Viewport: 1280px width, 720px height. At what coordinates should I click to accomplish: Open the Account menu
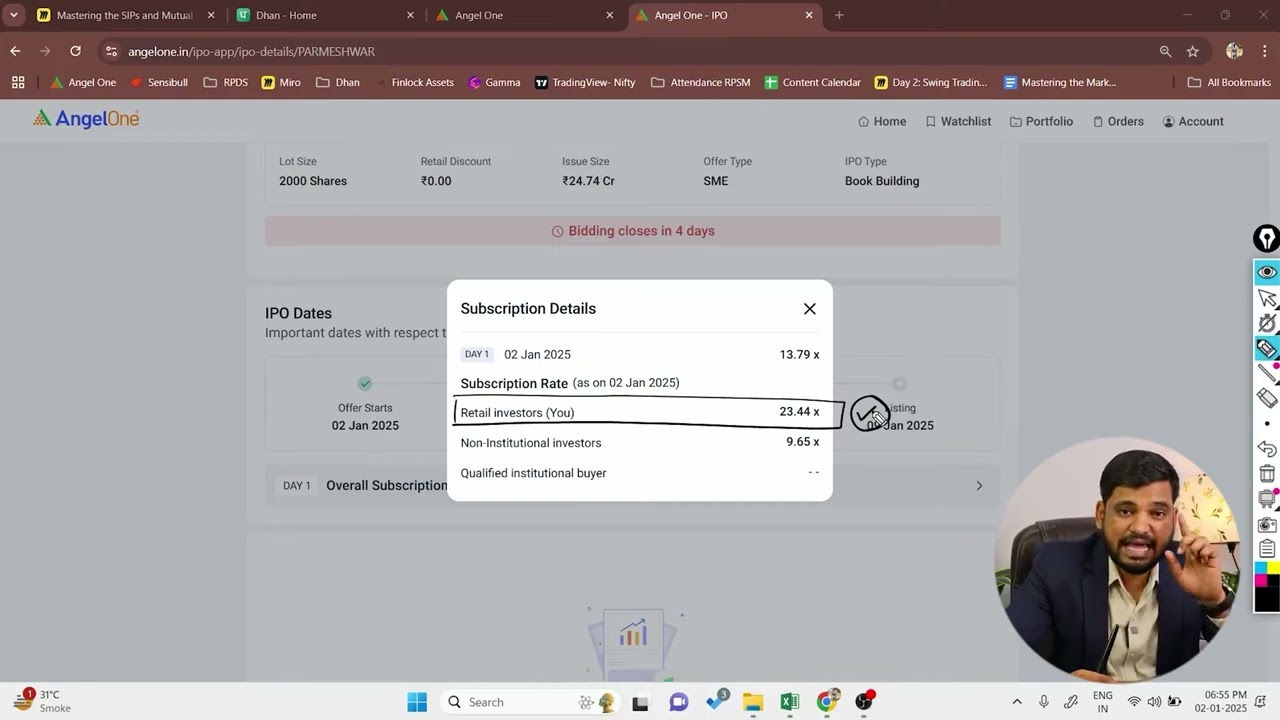[1193, 121]
